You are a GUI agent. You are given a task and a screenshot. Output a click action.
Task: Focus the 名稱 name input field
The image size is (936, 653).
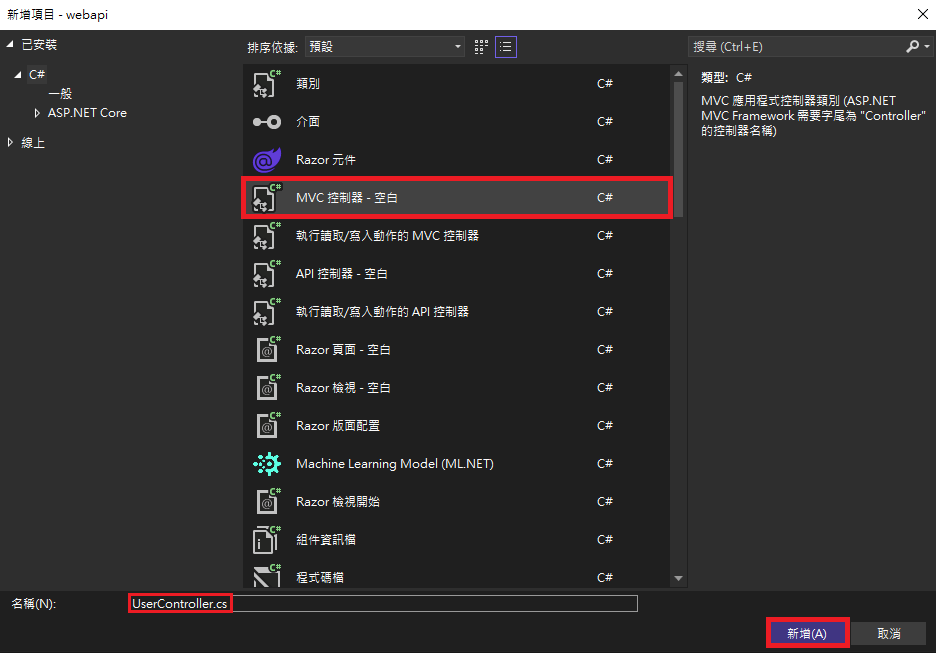pyautogui.click(x=383, y=603)
